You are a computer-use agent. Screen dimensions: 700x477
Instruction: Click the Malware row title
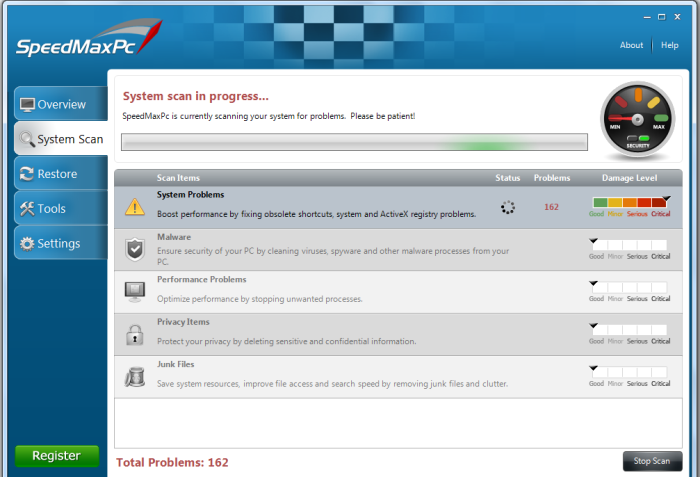click(x=174, y=237)
